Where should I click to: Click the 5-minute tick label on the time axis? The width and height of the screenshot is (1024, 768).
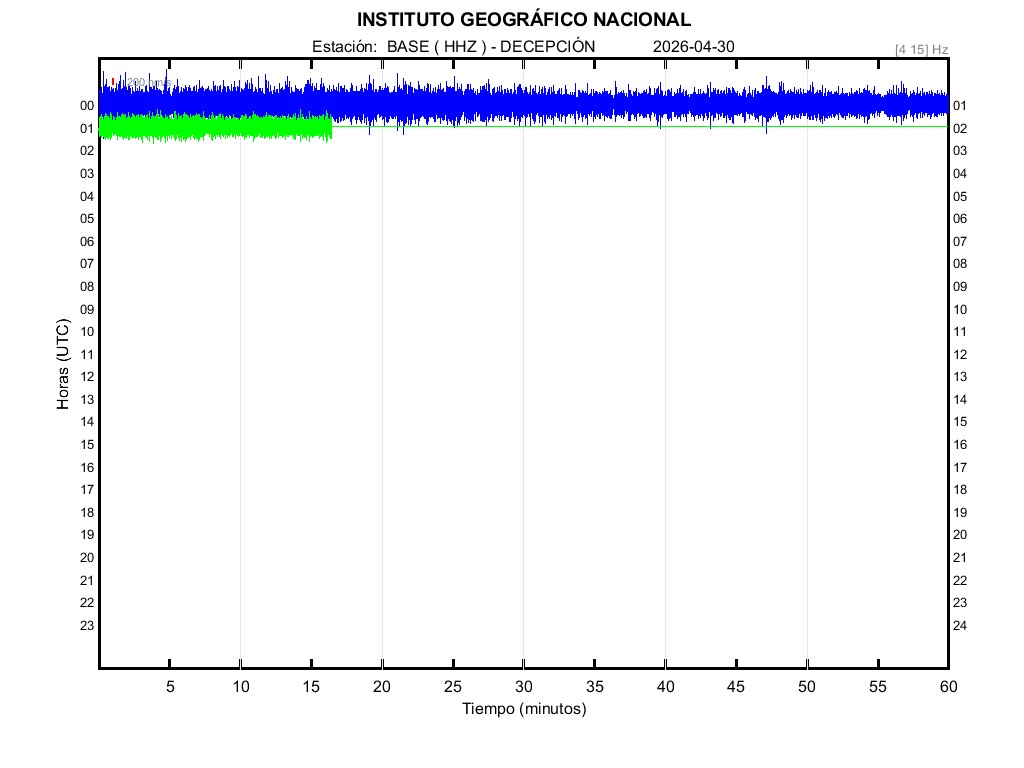click(x=170, y=687)
